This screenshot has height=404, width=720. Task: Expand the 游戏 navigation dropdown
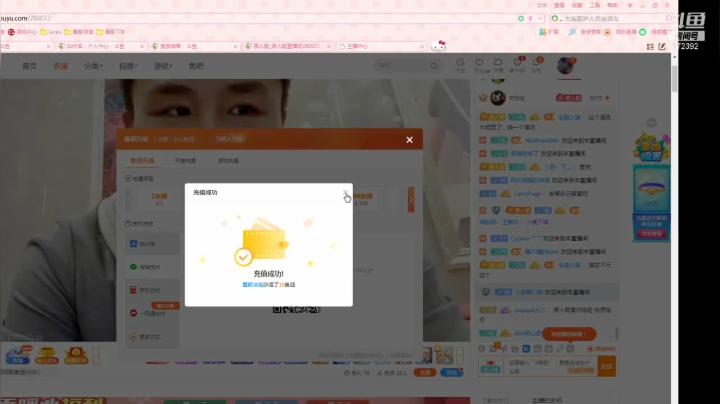pos(163,66)
